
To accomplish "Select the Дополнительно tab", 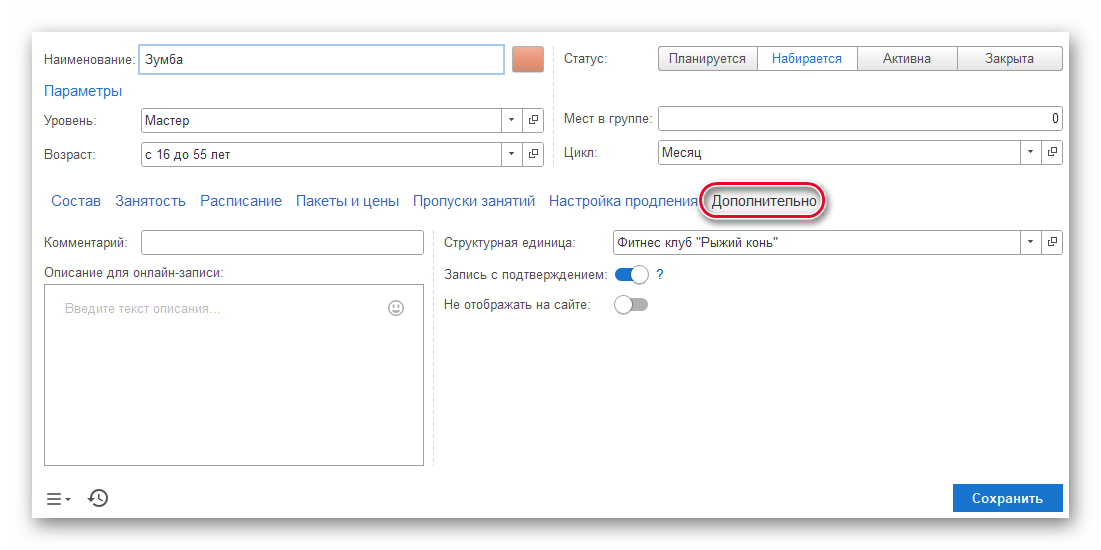I will [x=764, y=201].
